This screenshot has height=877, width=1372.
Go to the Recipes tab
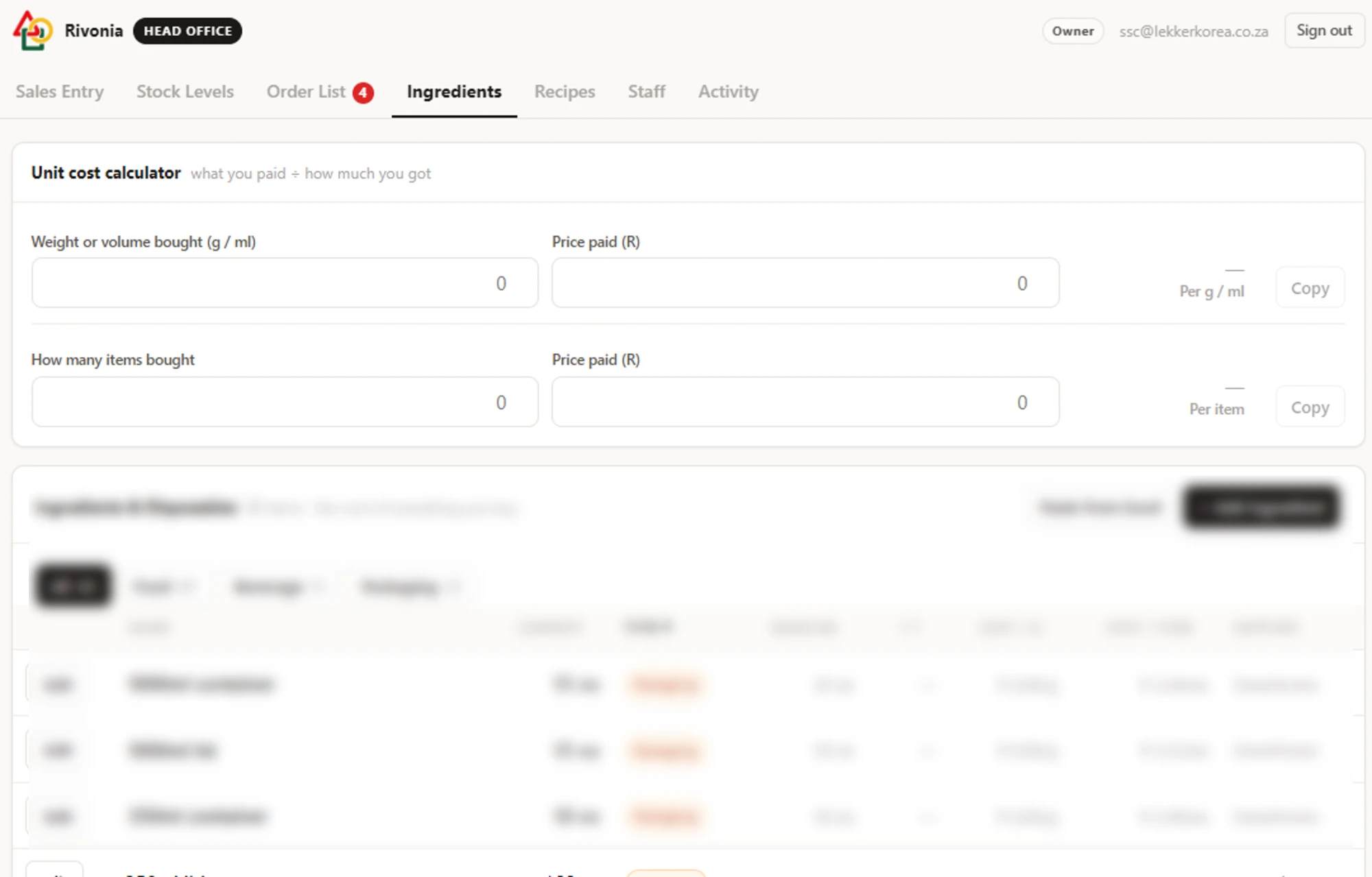tap(565, 92)
